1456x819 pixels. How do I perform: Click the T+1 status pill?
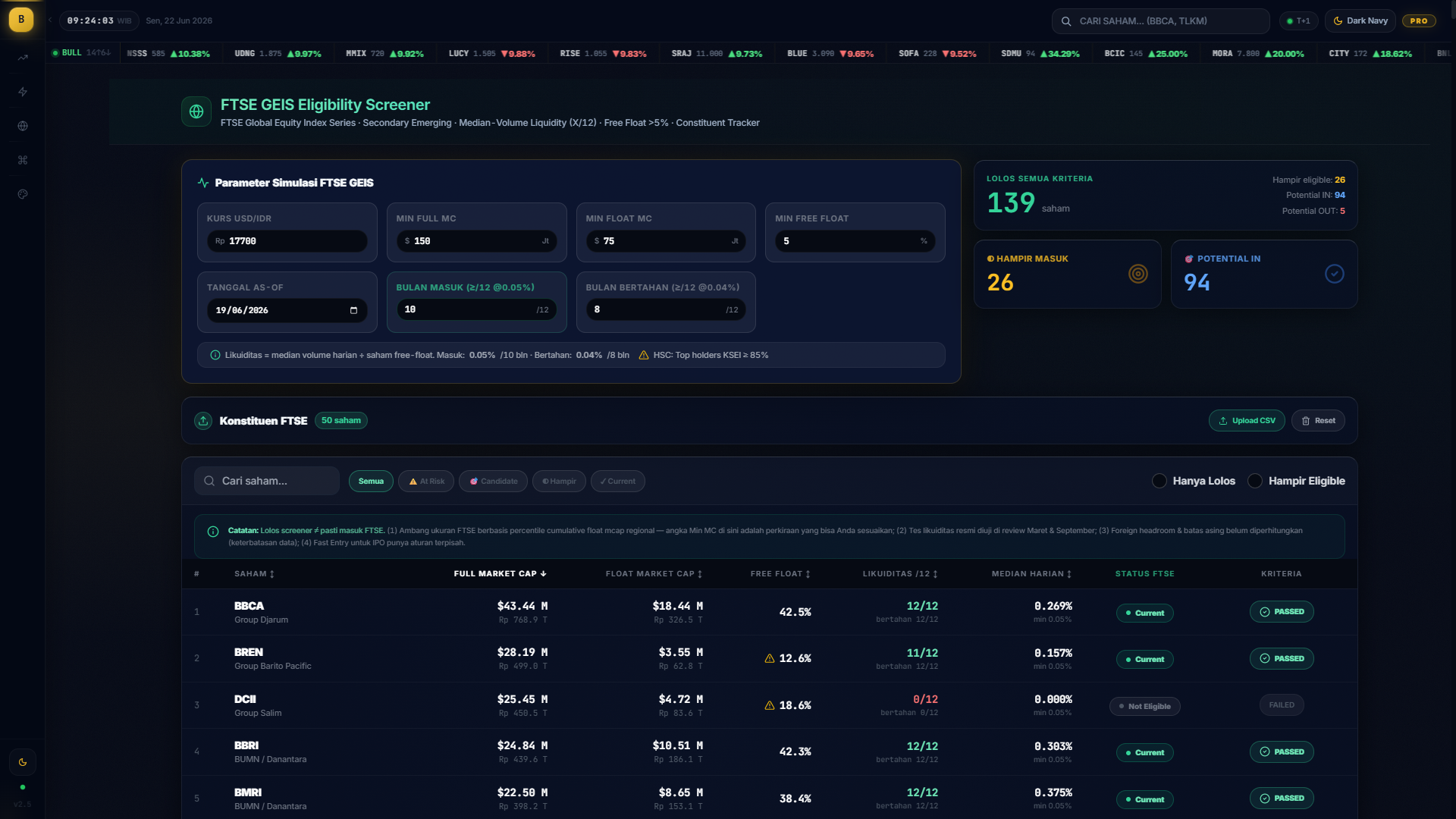(x=1298, y=21)
